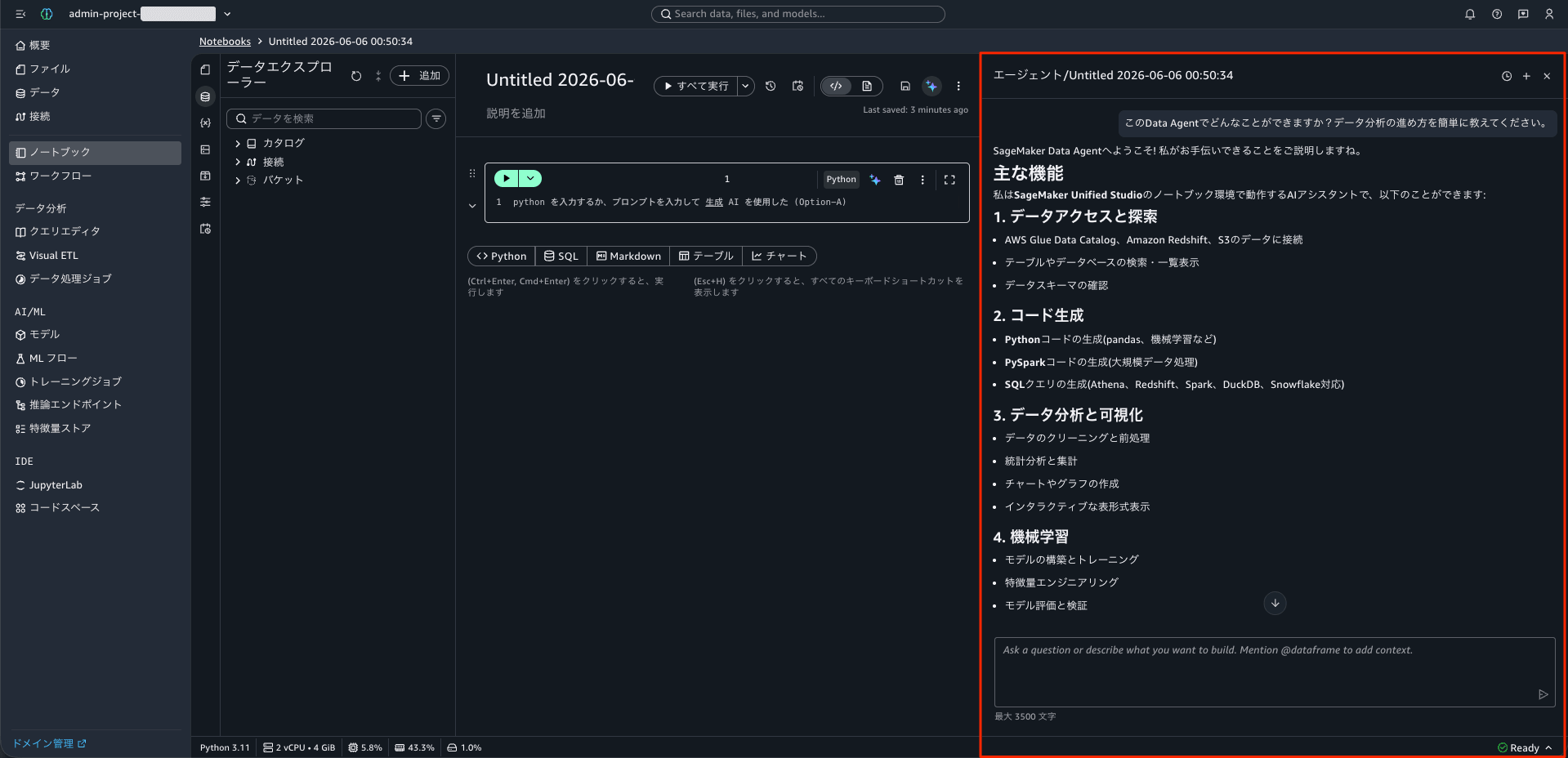
Task: Go to 概要 overview page
Action: click(33, 46)
